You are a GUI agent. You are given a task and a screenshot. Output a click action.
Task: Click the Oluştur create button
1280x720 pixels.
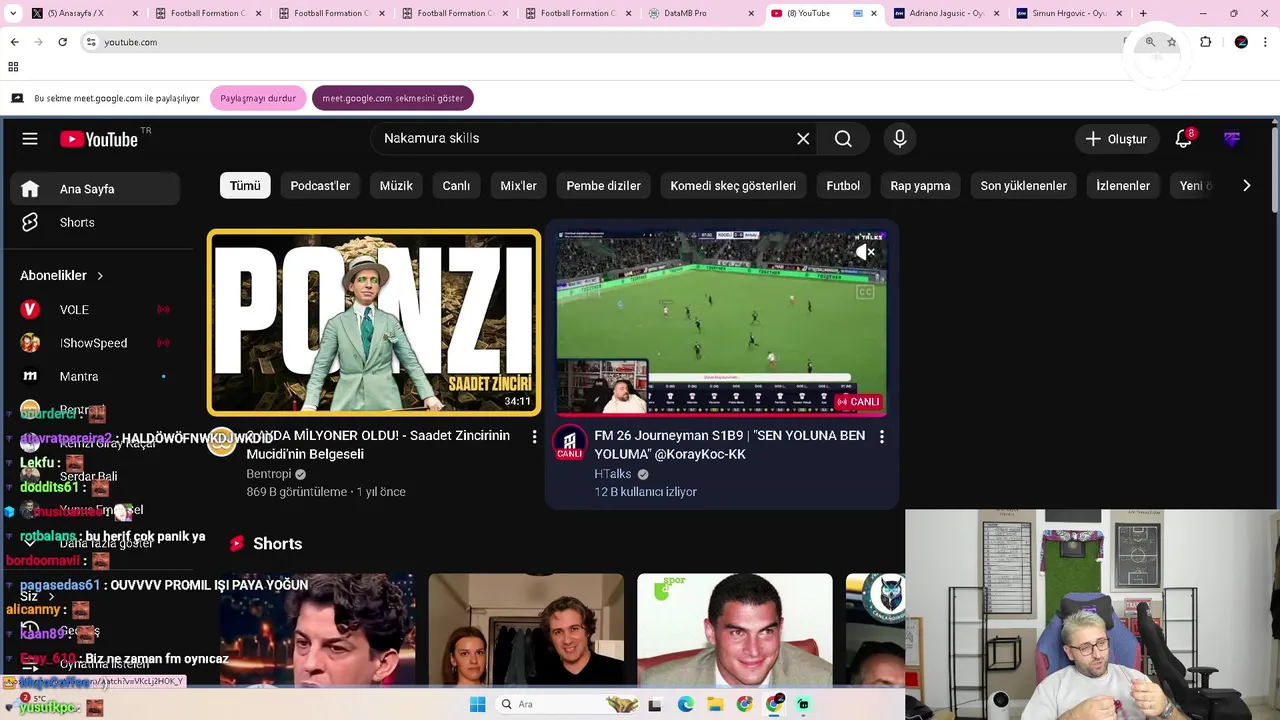[x=1118, y=139]
